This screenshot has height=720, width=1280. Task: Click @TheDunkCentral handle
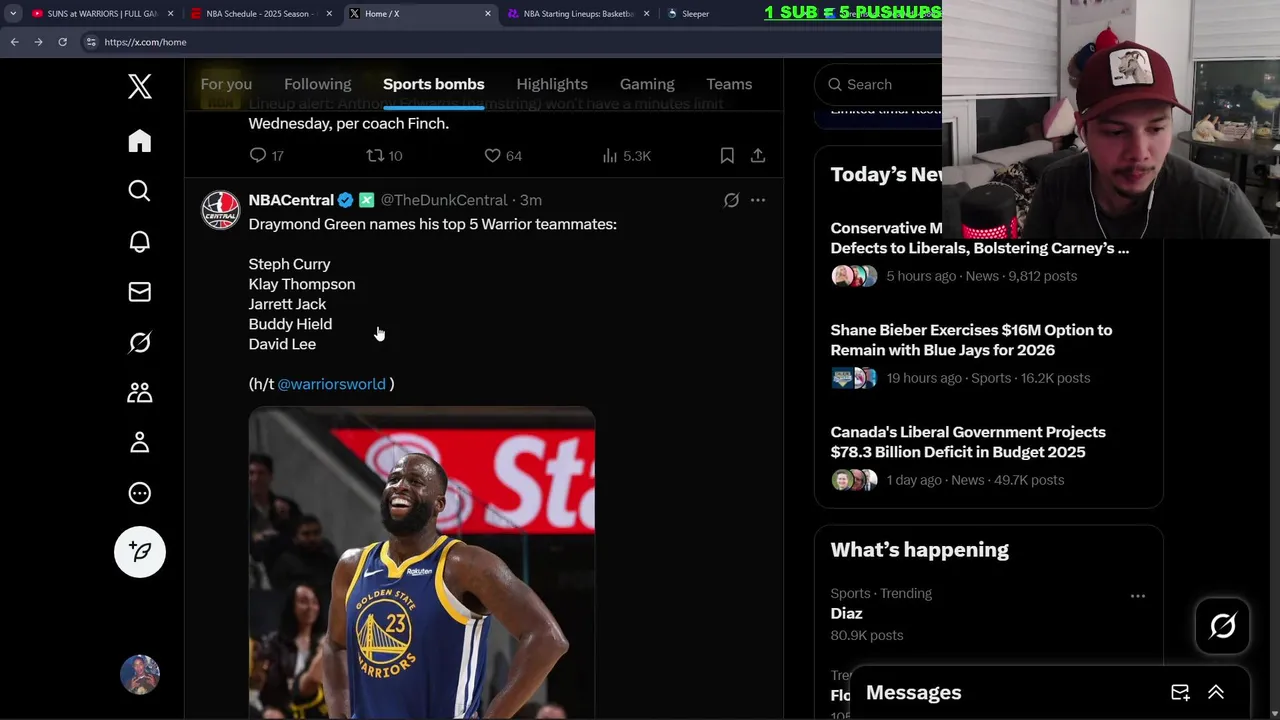(x=444, y=200)
